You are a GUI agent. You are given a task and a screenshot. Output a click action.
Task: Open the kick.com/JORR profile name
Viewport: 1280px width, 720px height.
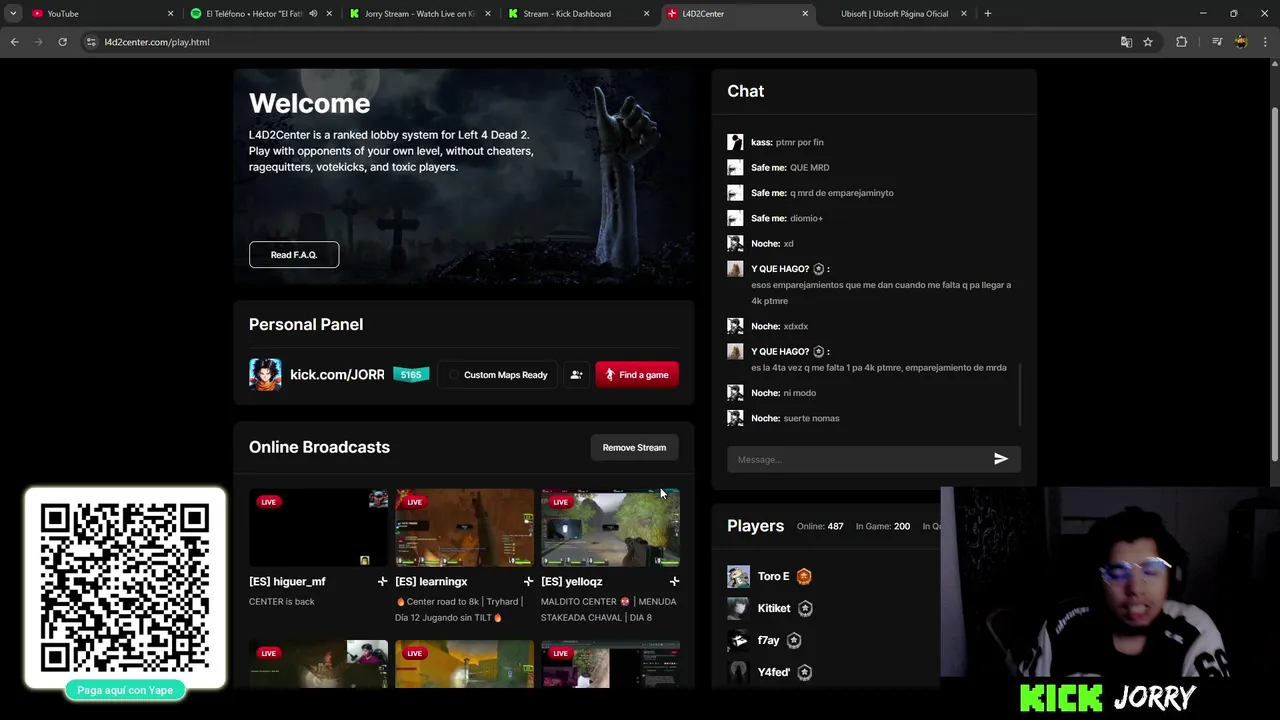[337, 375]
